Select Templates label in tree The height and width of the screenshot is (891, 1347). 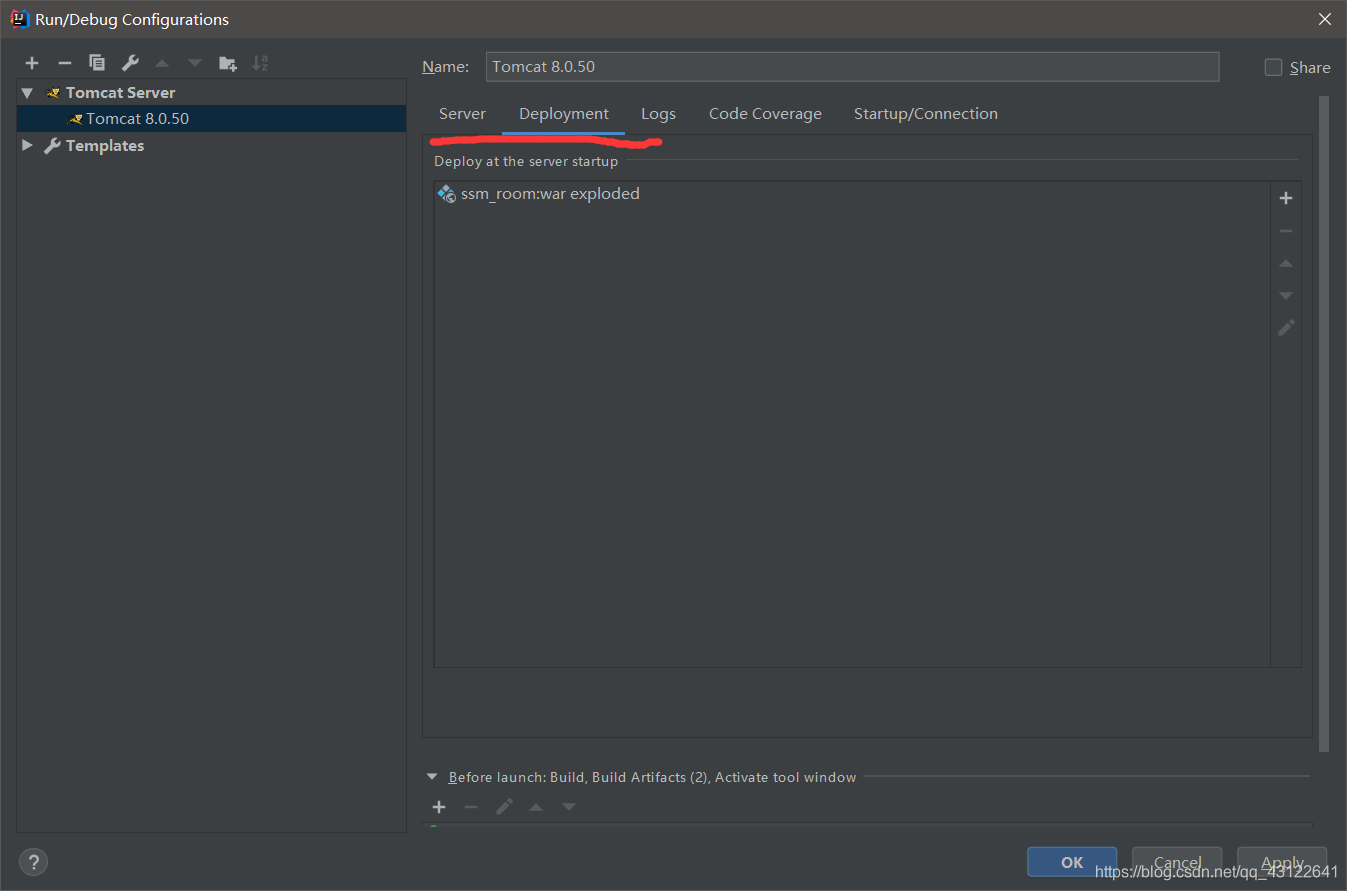pos(105,146)
